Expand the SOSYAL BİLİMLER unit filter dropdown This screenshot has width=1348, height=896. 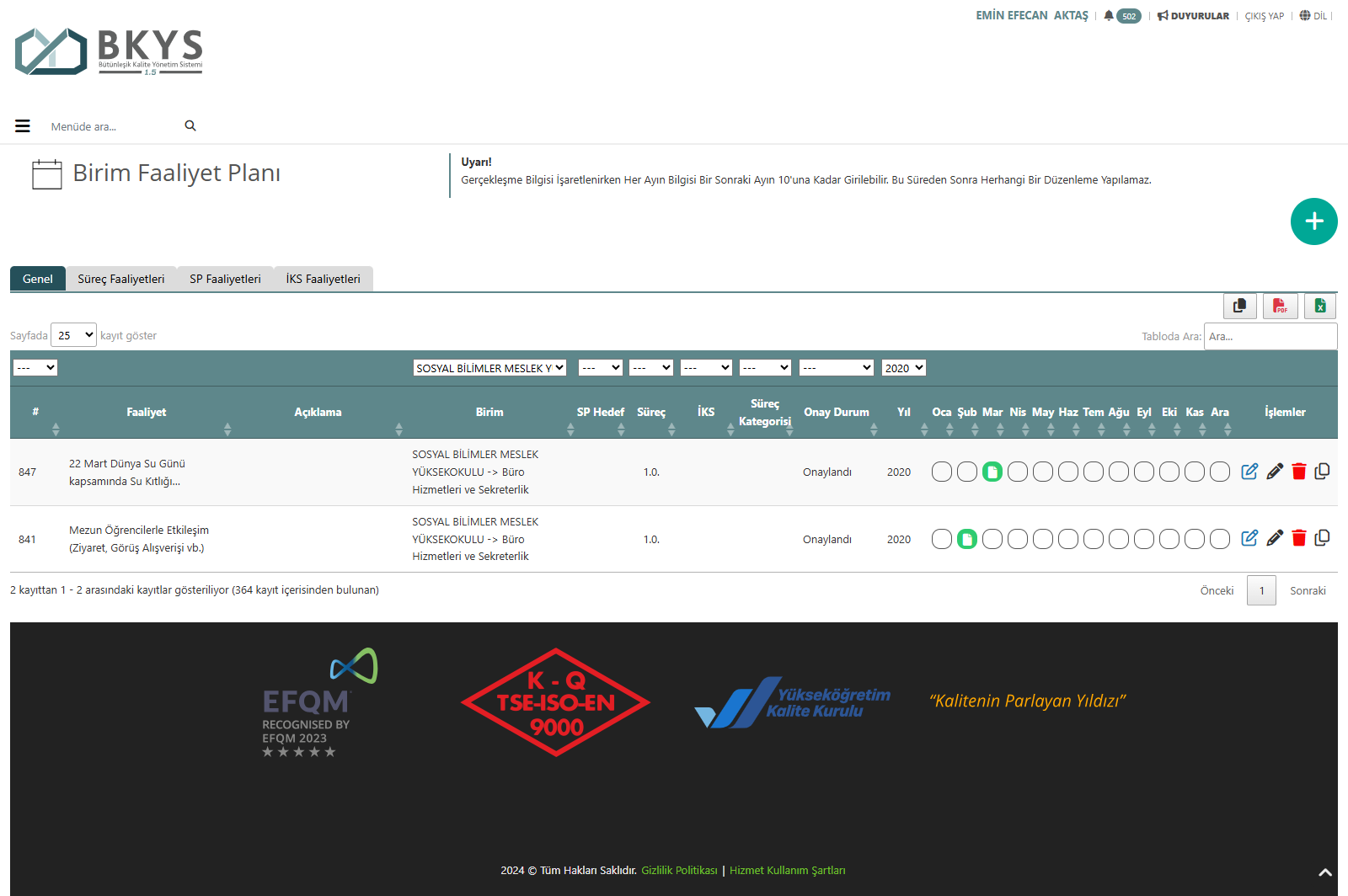point(489,368)
